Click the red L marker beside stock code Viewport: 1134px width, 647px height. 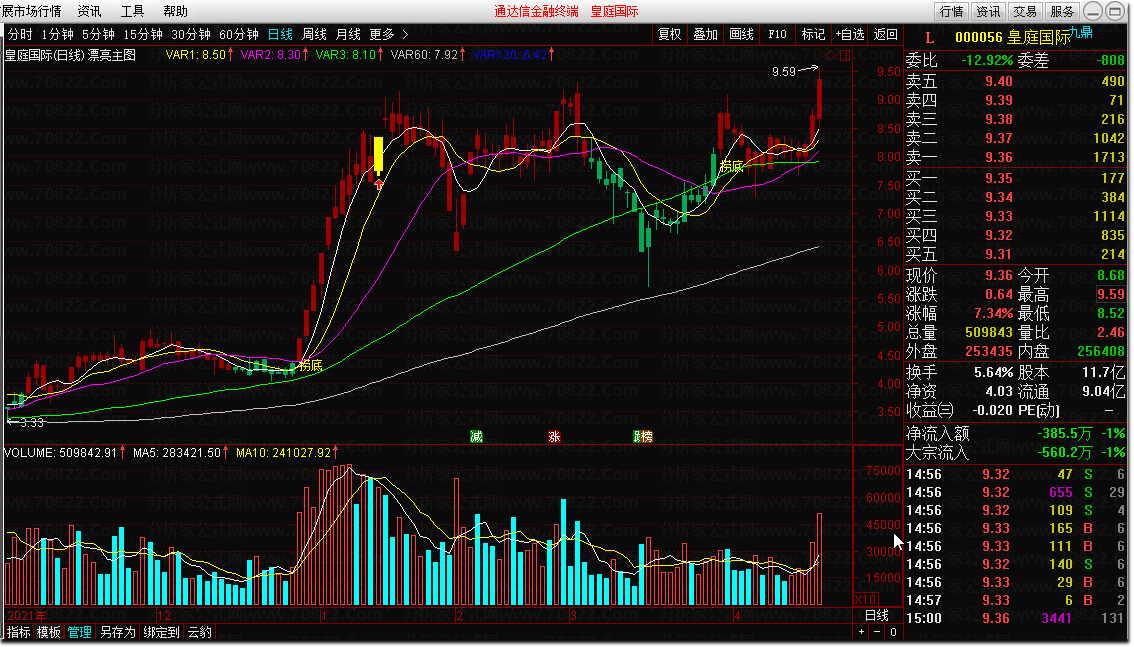pos(929,38)
